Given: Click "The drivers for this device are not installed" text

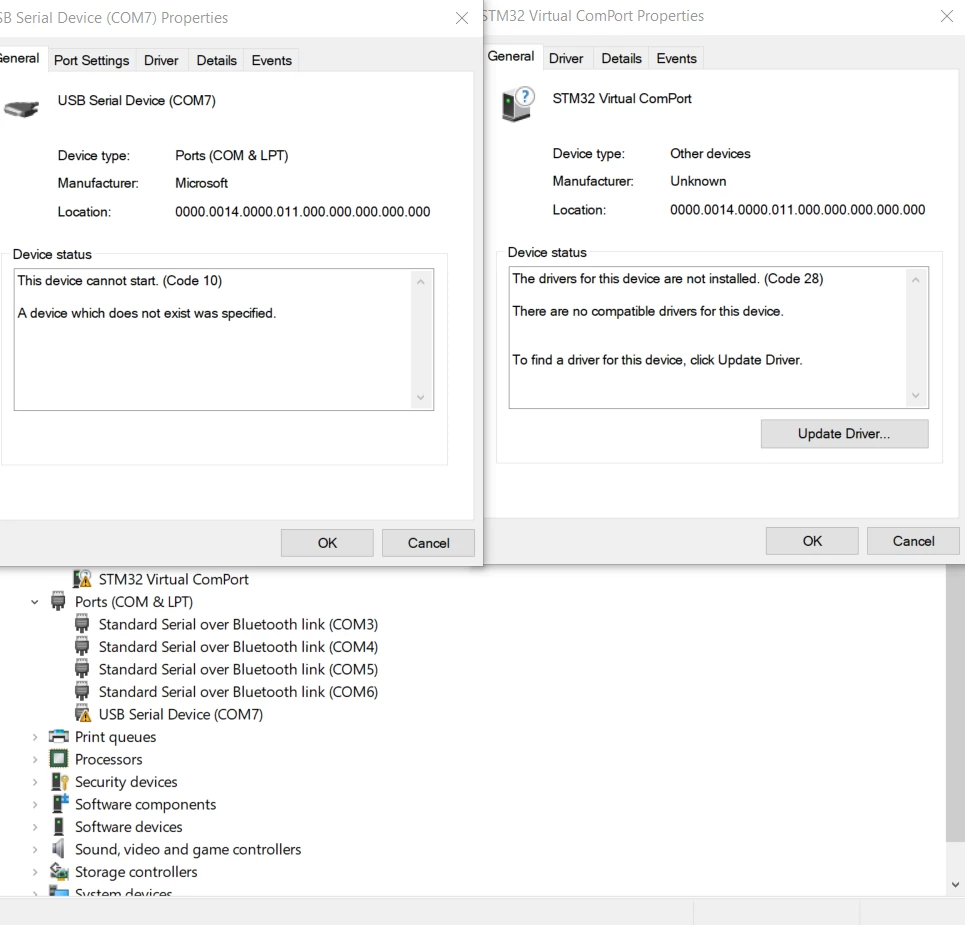Looking at the screenshot, I should pyautogui.click(x=635, y=279).
